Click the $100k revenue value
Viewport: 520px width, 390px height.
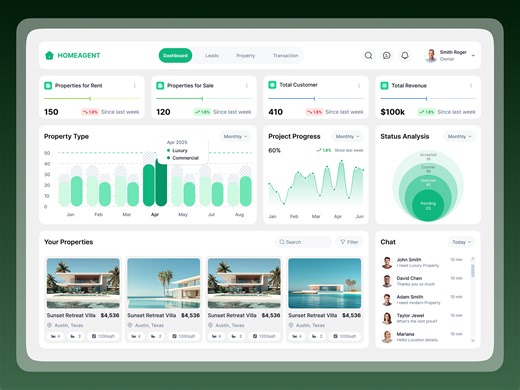pyautogui.click(x=393, y=112)
